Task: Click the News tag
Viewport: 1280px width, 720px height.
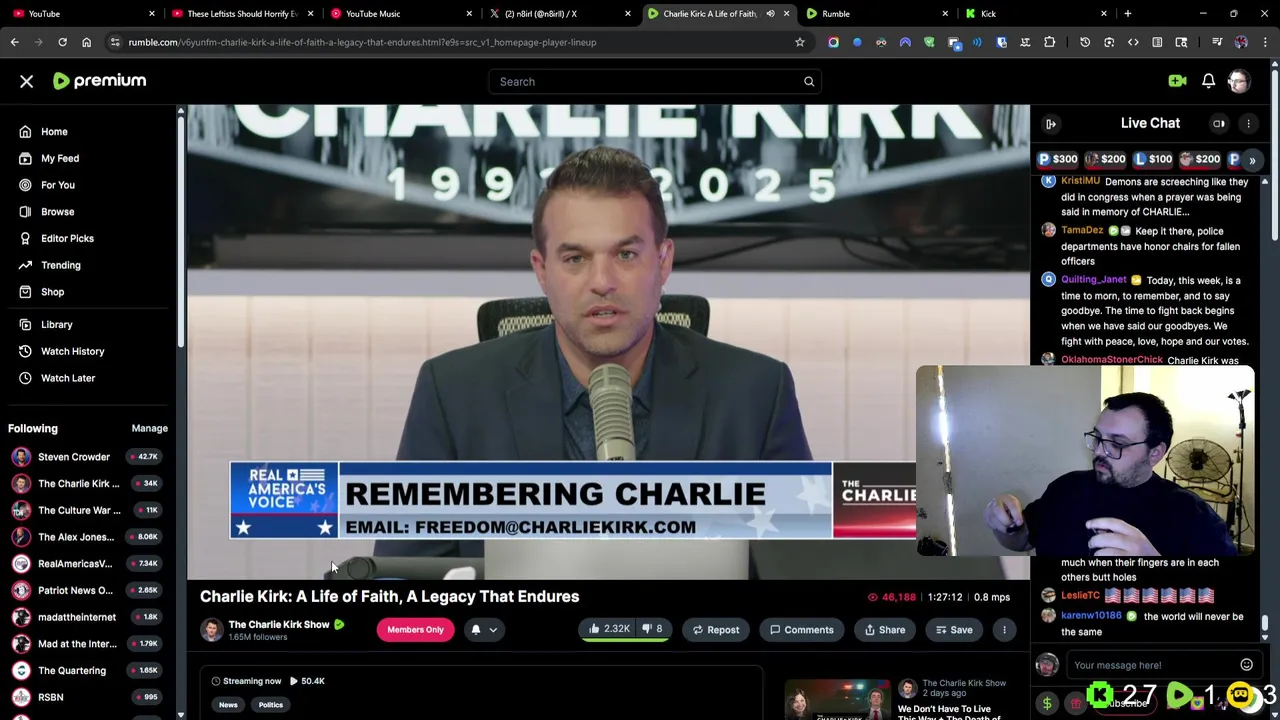Action: pos(228,705)
